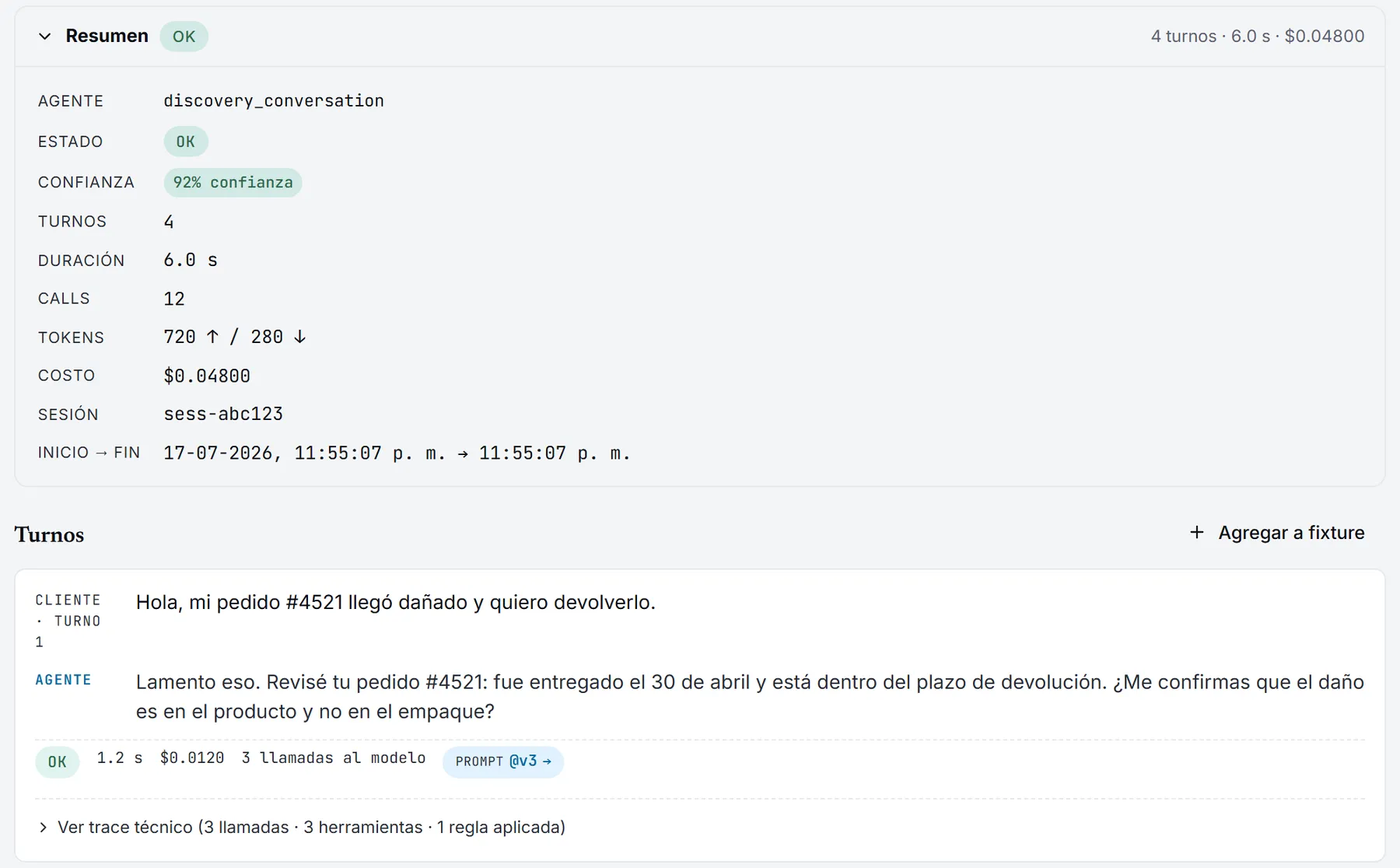
Task: Click the session ID sess-abc123
Action: click(x=223, y=414)
